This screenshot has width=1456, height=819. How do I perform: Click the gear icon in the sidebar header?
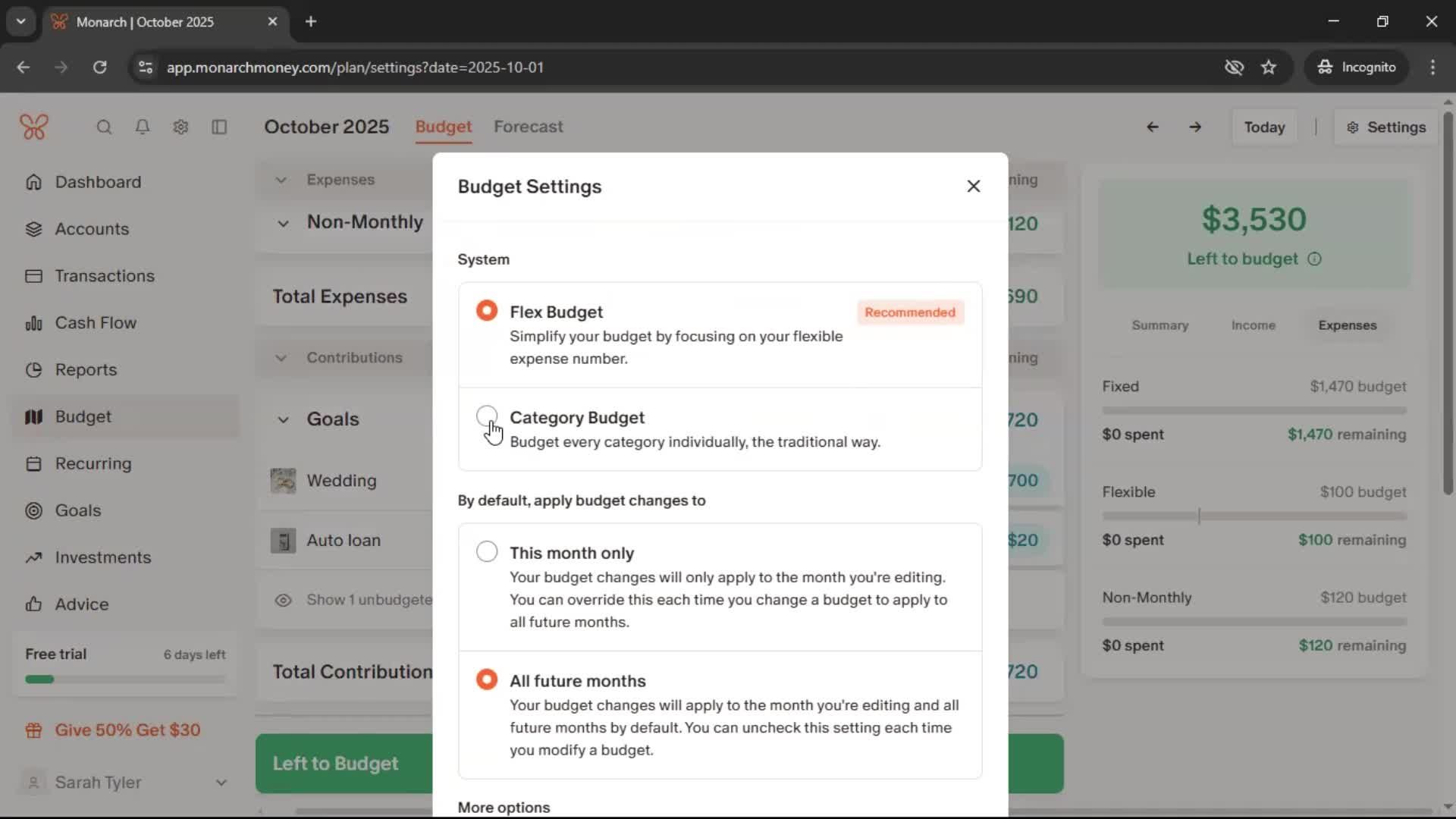[180, 127]
